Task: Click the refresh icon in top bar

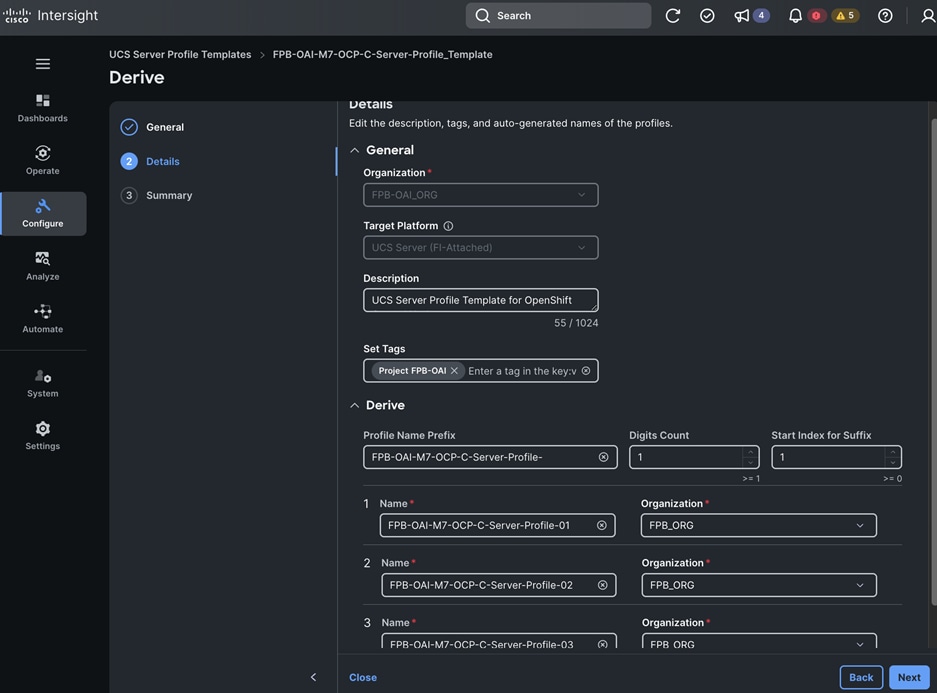Action: [673, 16]
